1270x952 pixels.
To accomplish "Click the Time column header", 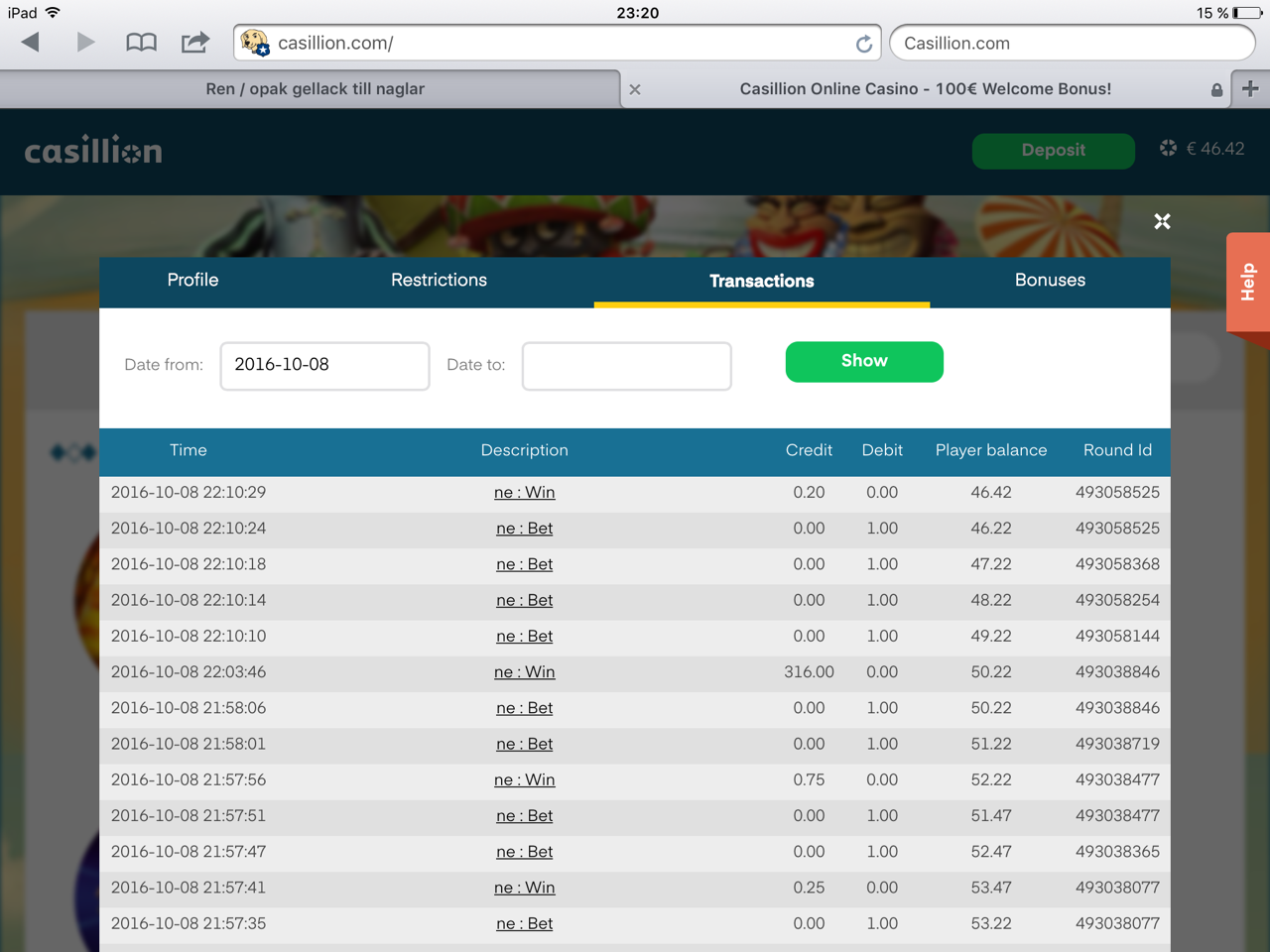I will click(x=189, y=450).
